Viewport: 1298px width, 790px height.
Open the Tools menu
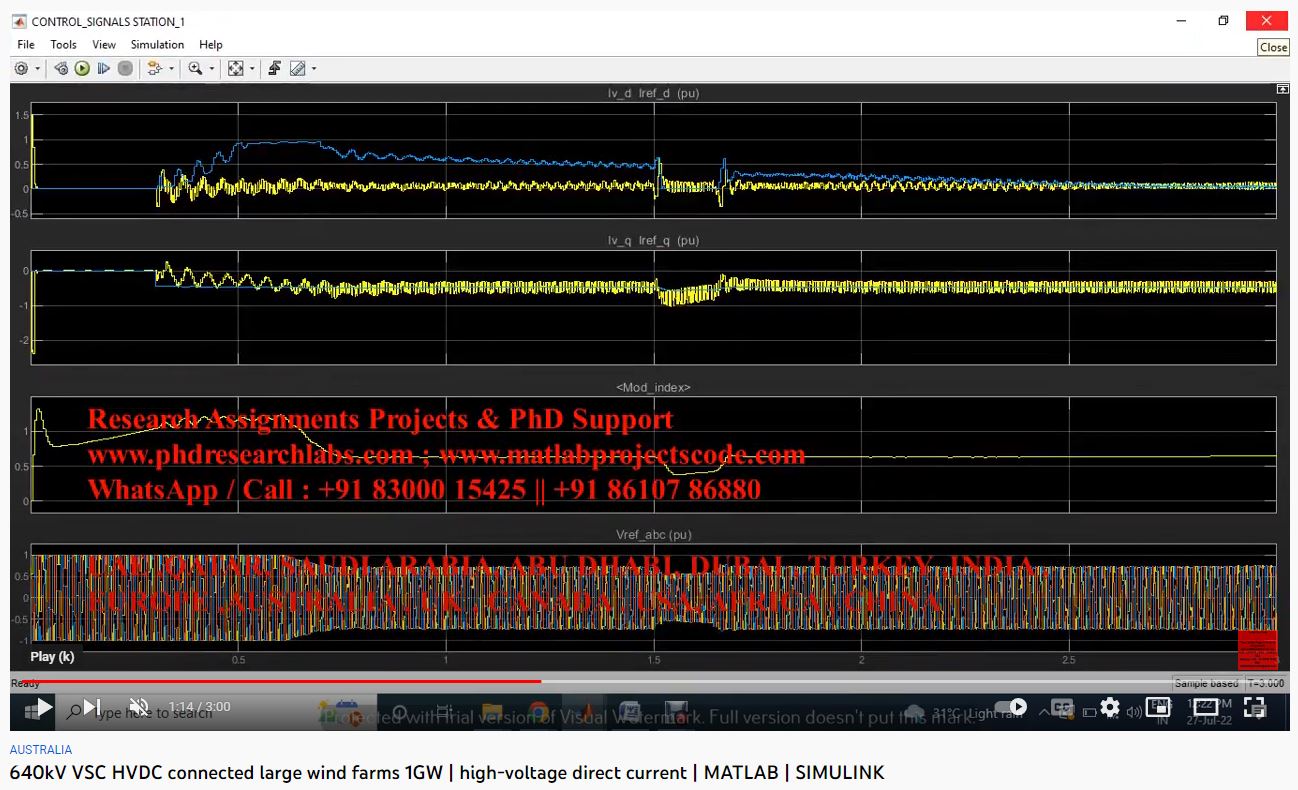tap(63, 45)
